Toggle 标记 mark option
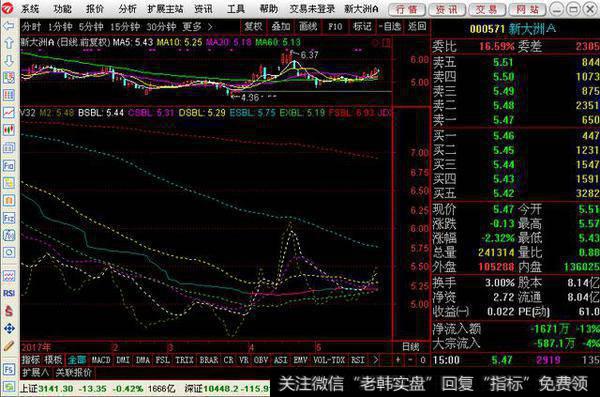The width and height of the screenshot is (600, 397). [x=362, y=26]
